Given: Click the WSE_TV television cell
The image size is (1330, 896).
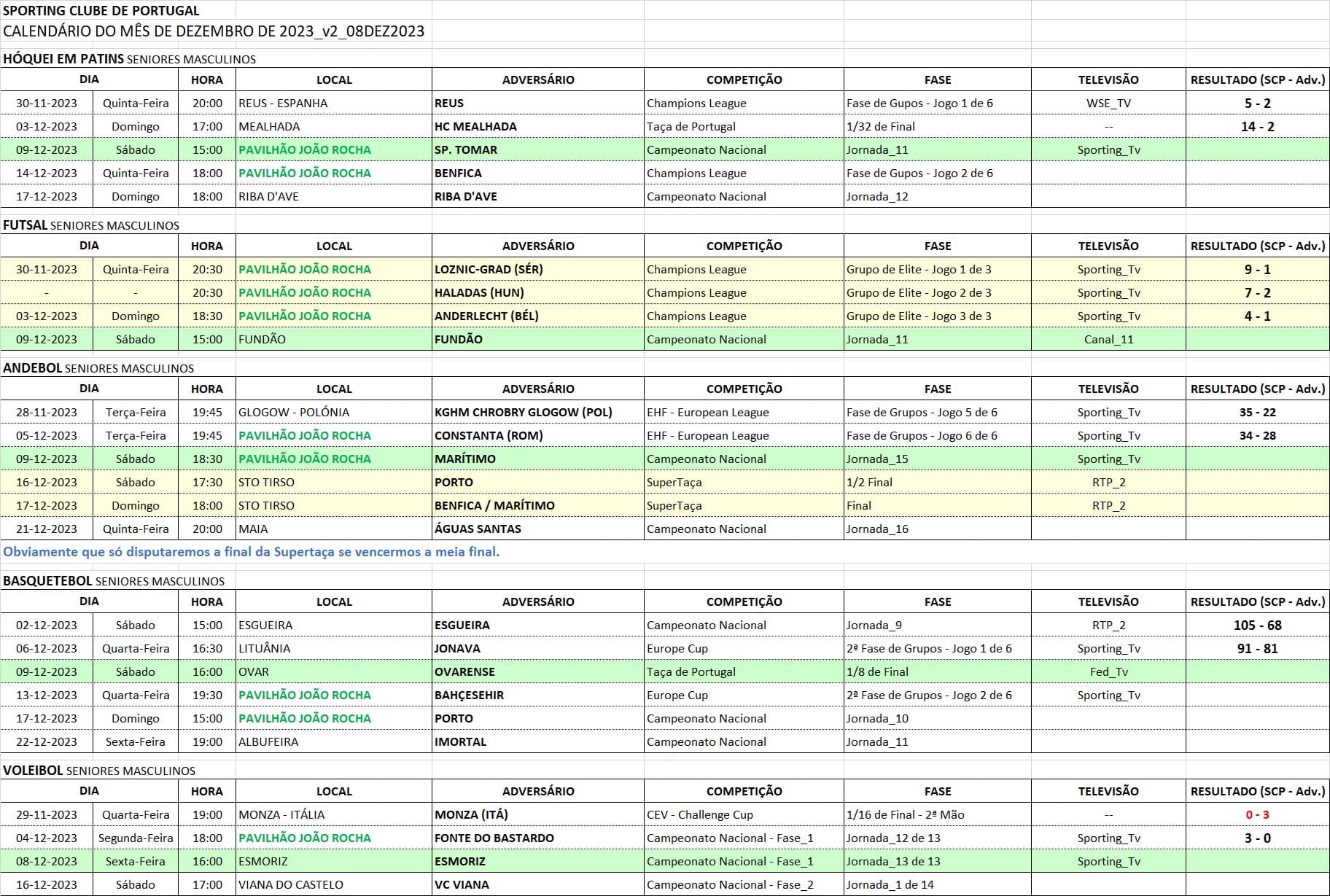Looking at the screenshot, I should [x=1108, y=103].
